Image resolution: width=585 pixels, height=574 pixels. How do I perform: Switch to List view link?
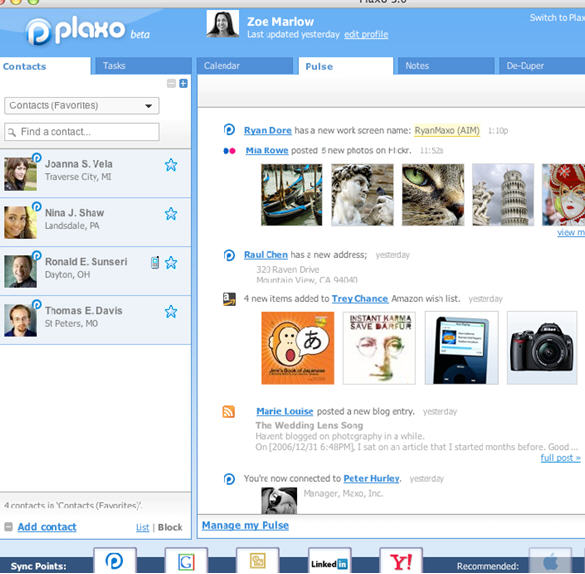pyautogui.click(x=143, y=527)
